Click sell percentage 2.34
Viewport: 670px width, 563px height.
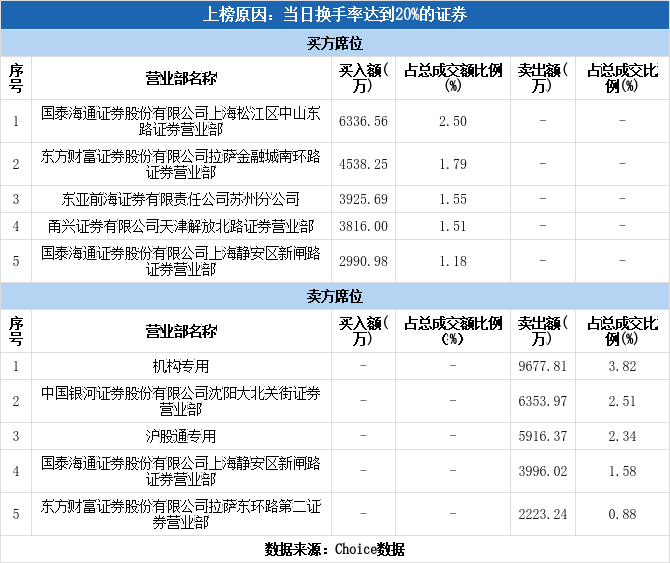point(623,437)
